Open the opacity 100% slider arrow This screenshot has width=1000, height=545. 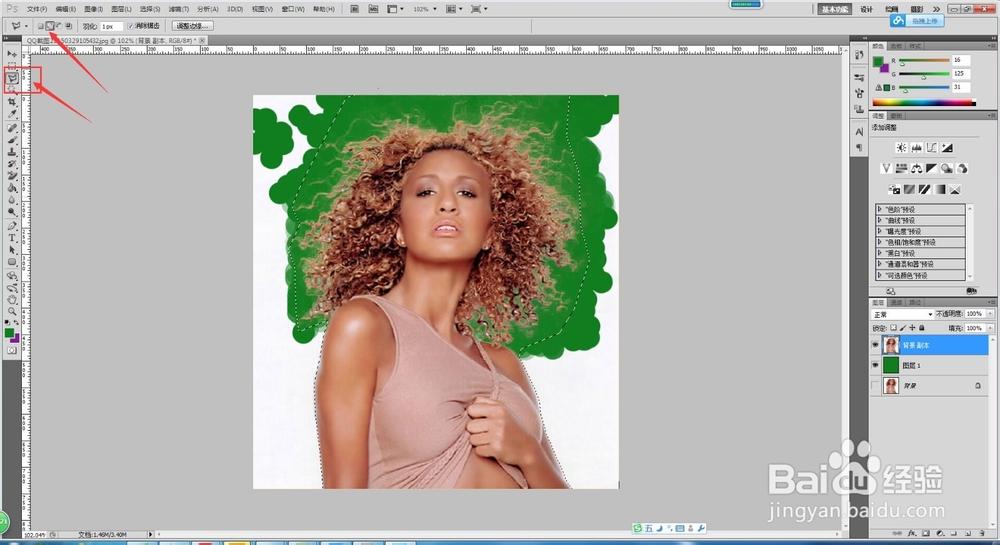click(990, 314)
